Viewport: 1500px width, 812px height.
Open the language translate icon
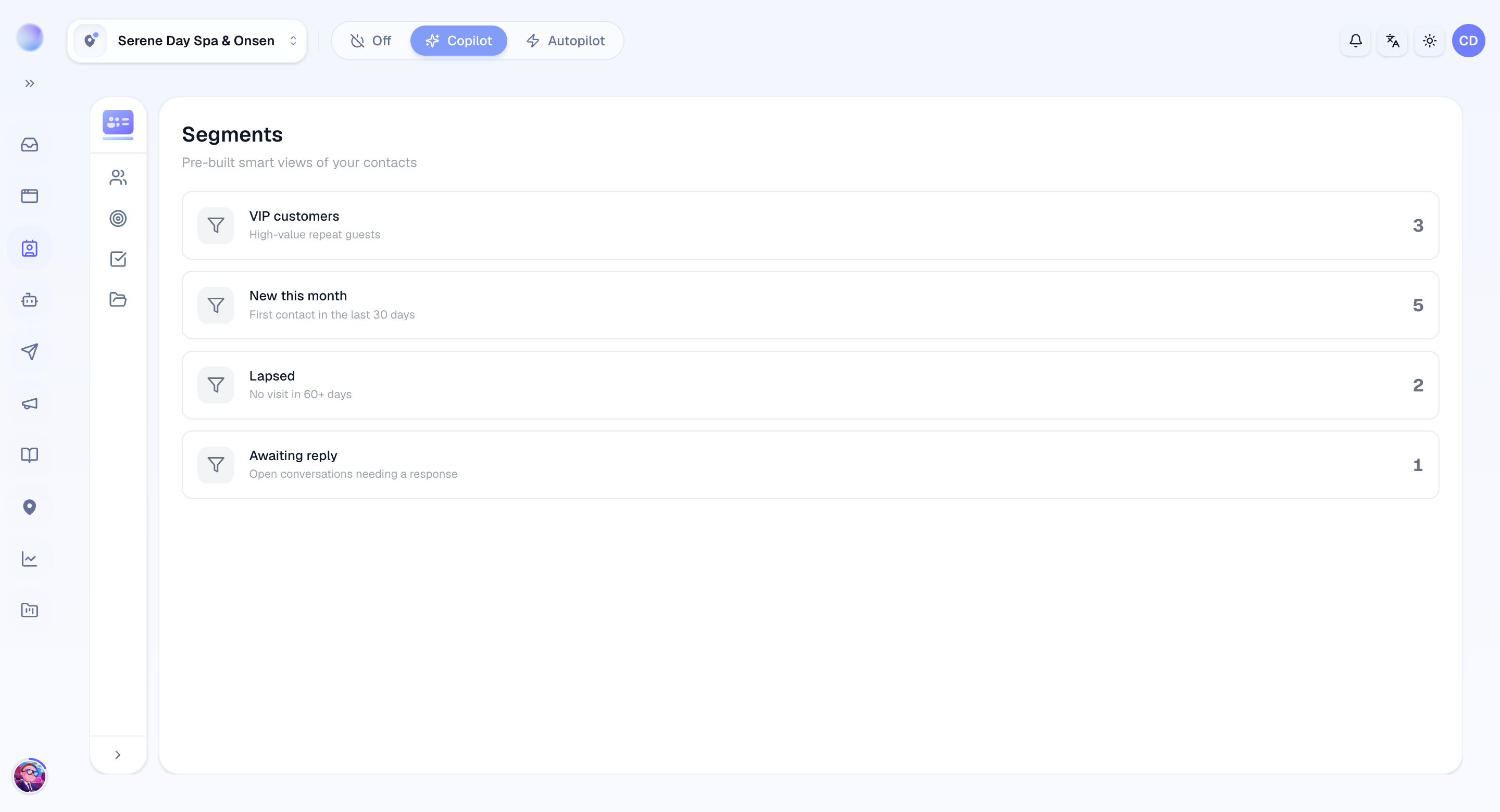click(x=1392, y=41)
